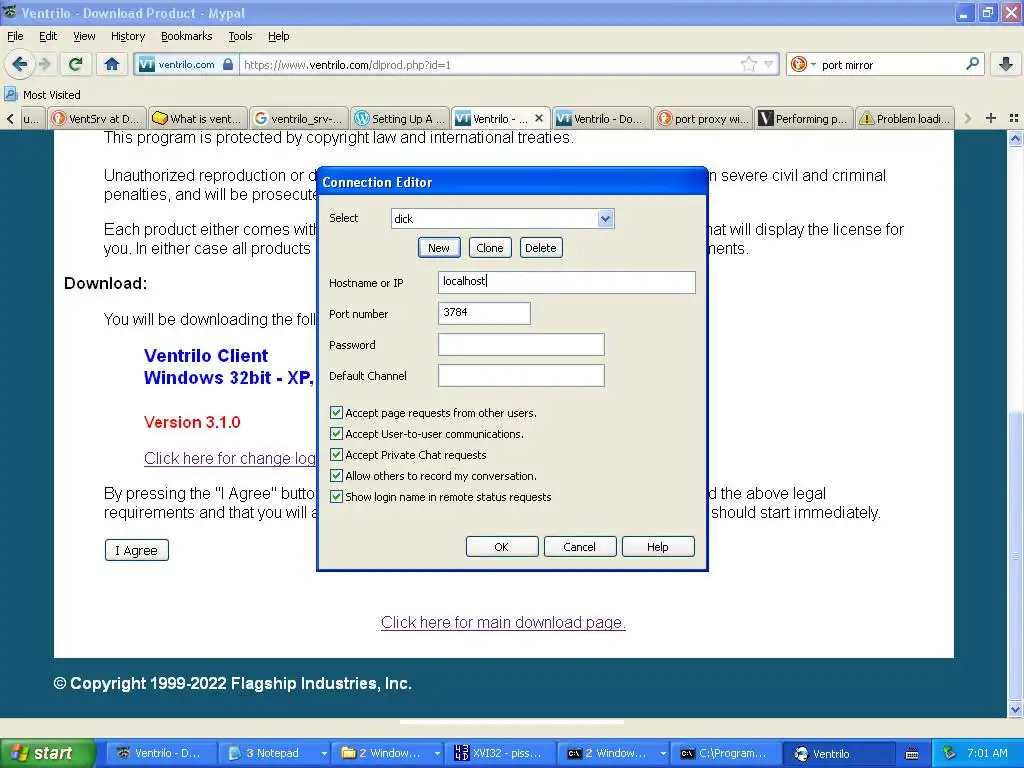Open XVI32 hex editor from the taskbar
Image resolution: width=1024 pixels, height=768 pixels.
click(499, 753)
